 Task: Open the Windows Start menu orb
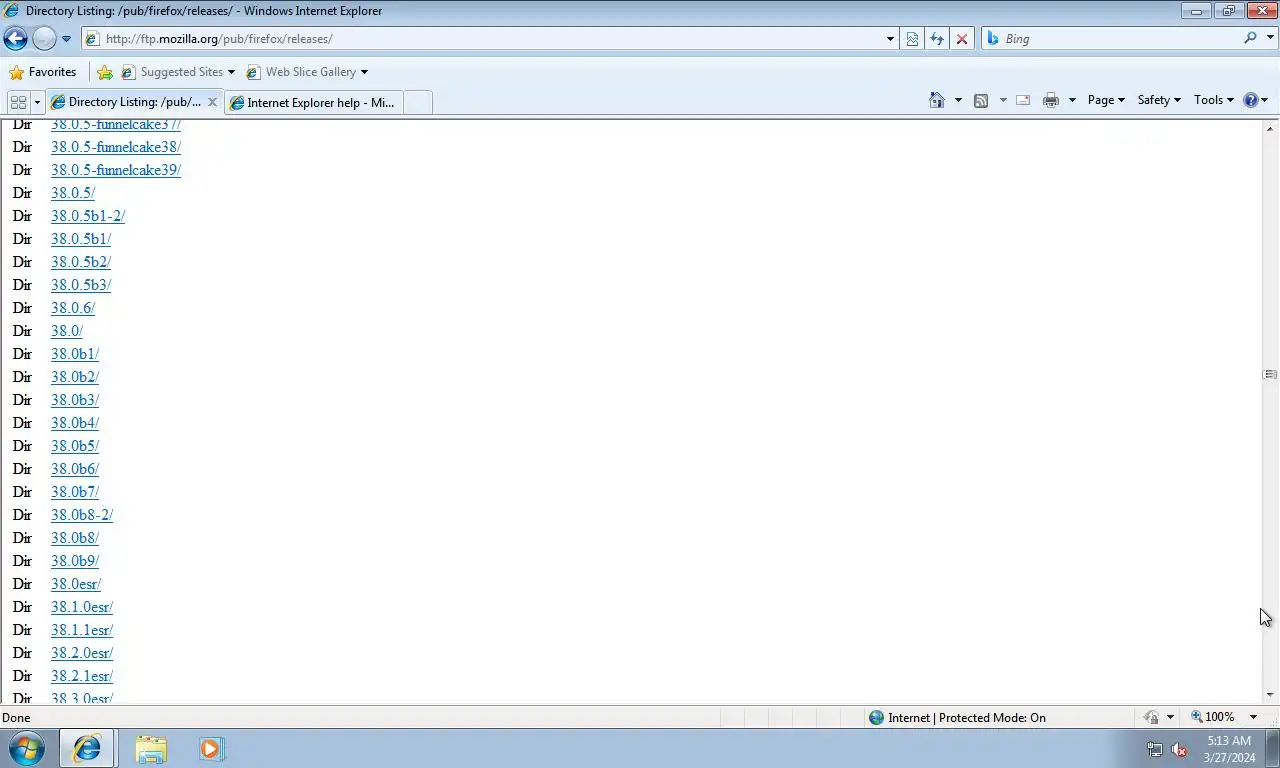tap(27, 748)
